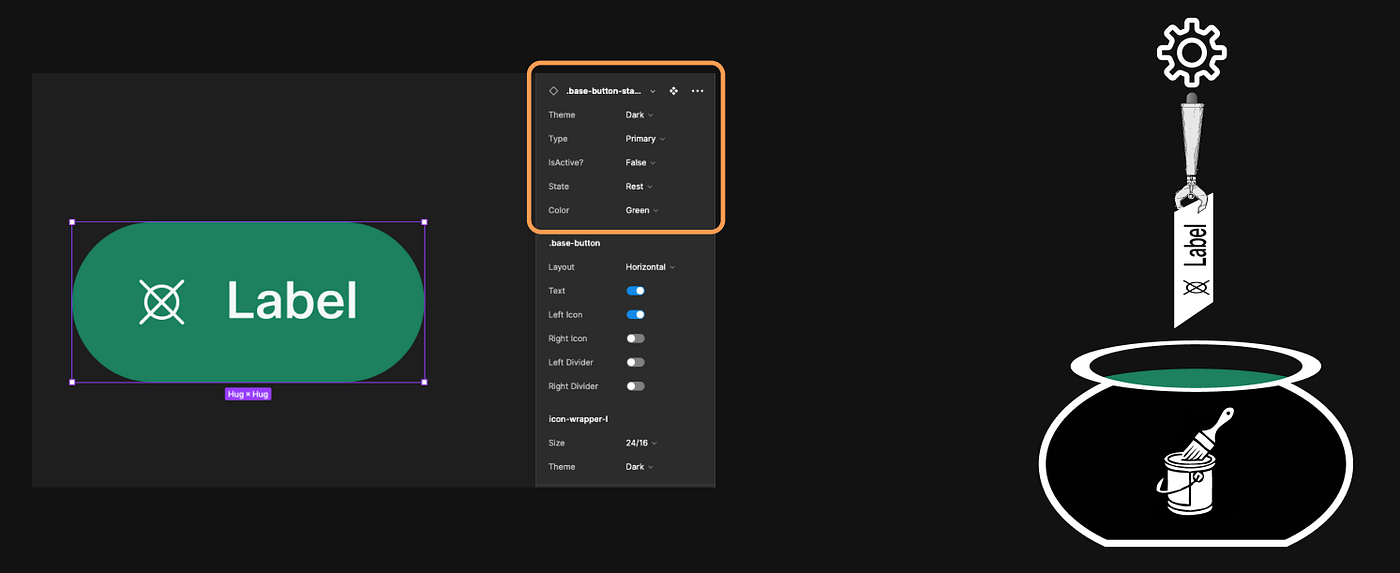Viewport: 1400px width, 573px height.
Task: Open the three-dots more options menu
Action: 698,91
